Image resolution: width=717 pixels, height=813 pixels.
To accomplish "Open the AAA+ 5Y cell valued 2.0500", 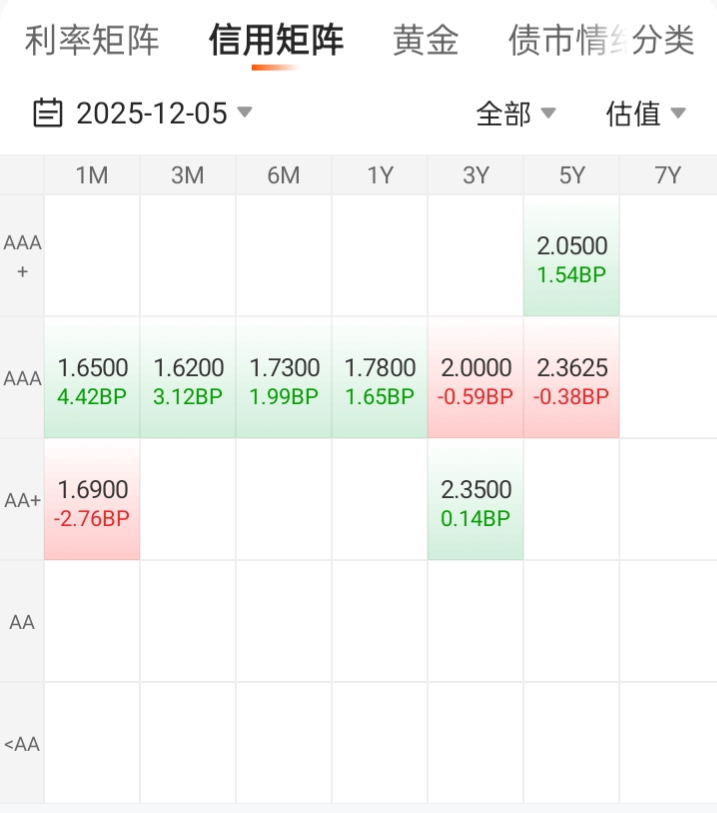I will coord(572,257).
